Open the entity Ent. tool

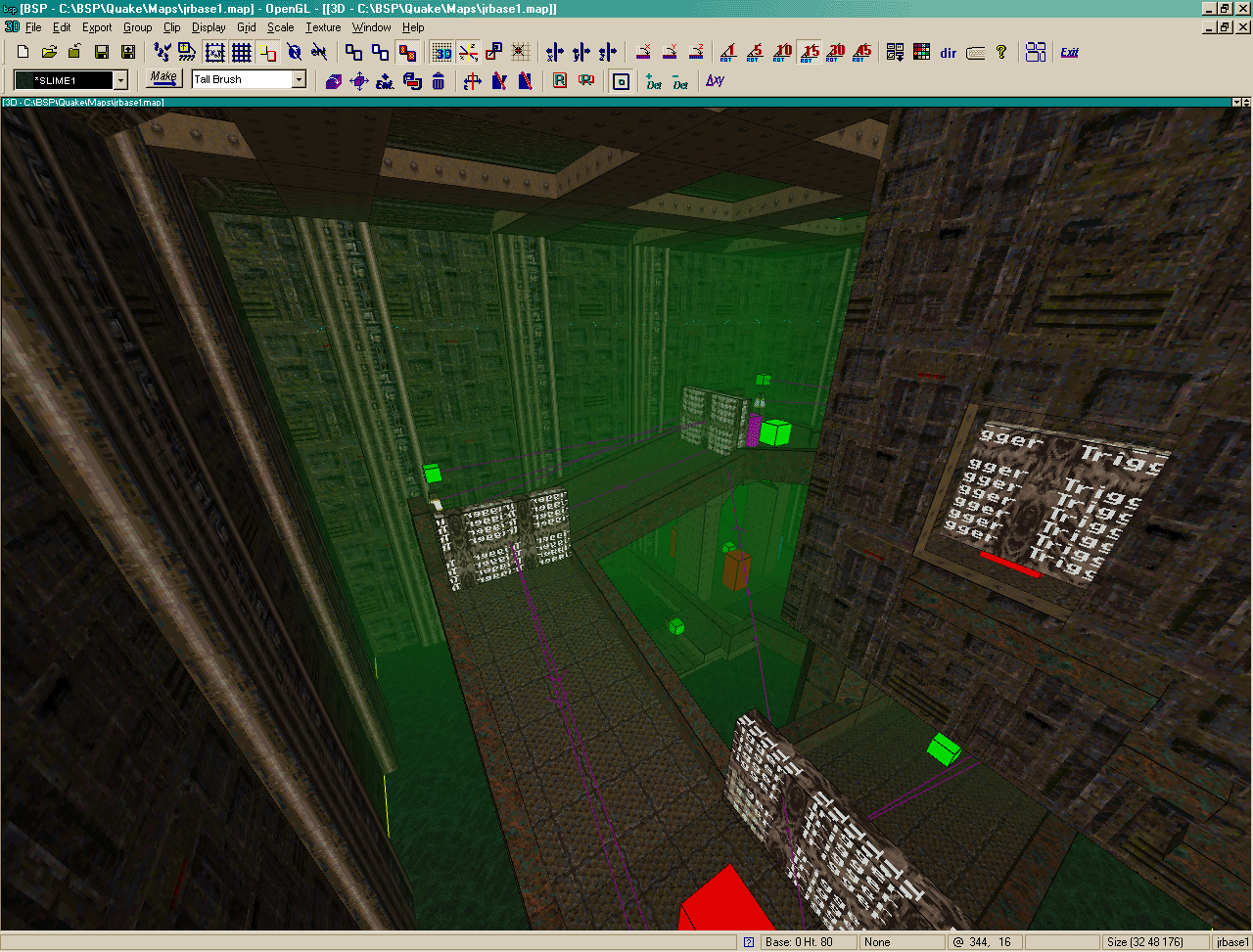(x=386, y=81)
